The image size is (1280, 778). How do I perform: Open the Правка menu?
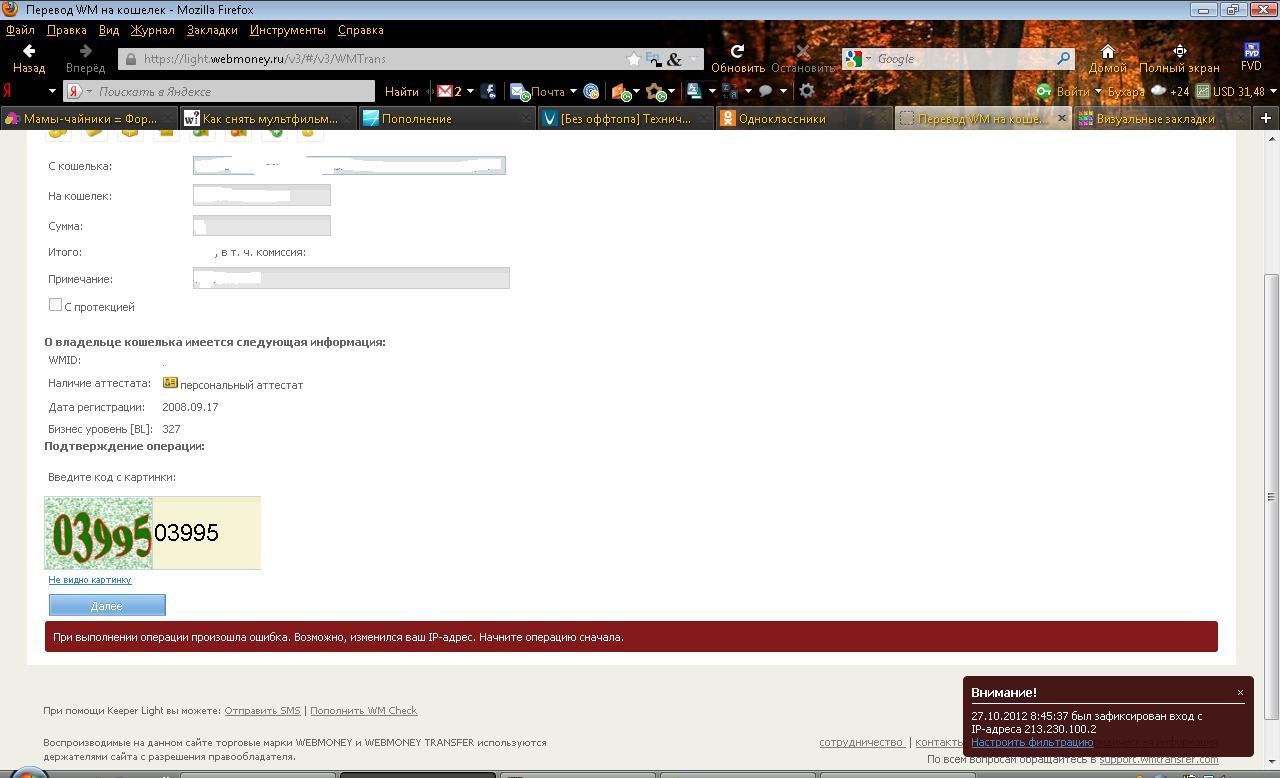coord(66,30)
